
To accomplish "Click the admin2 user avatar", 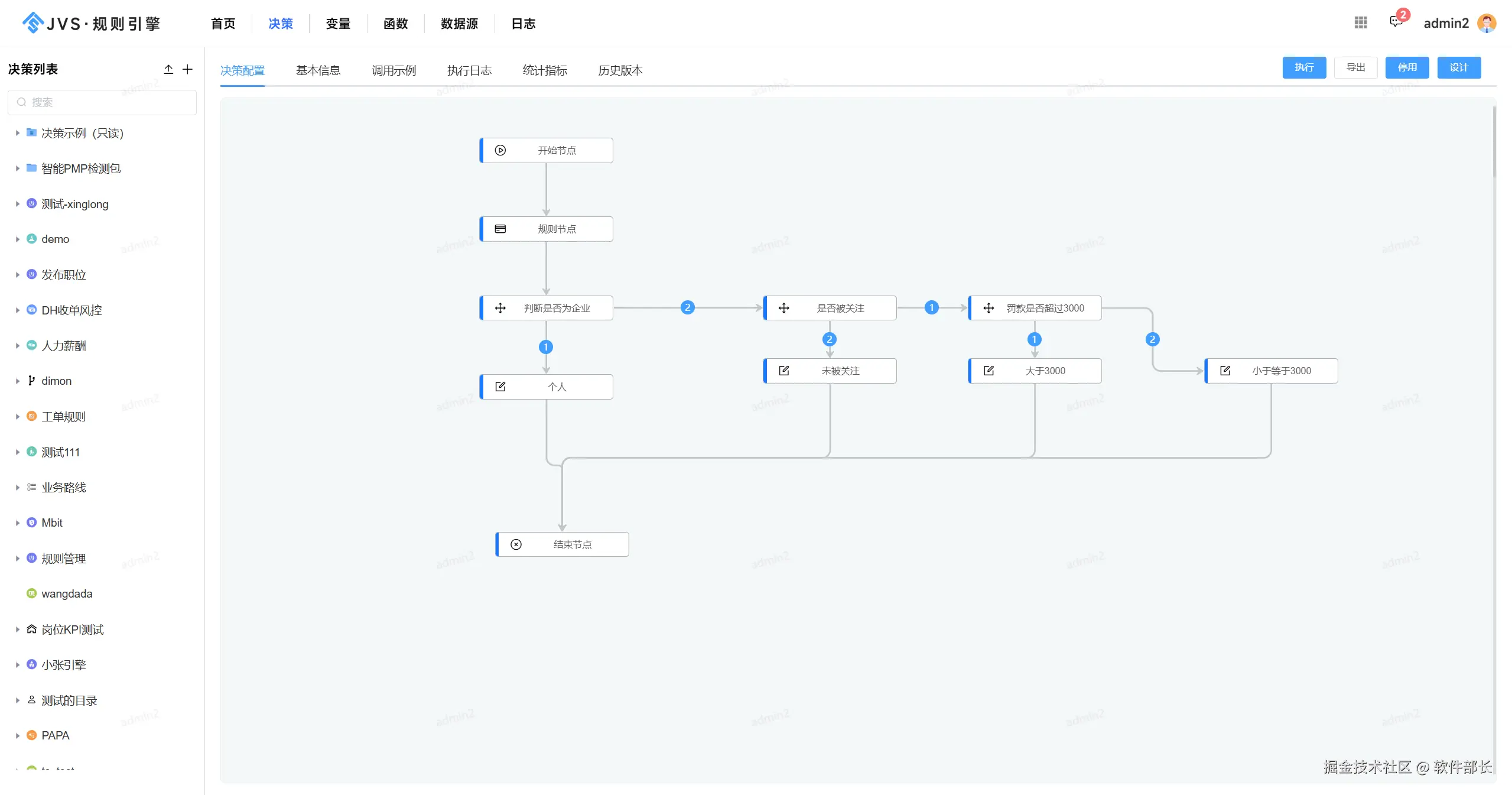I will (1487, 23).
